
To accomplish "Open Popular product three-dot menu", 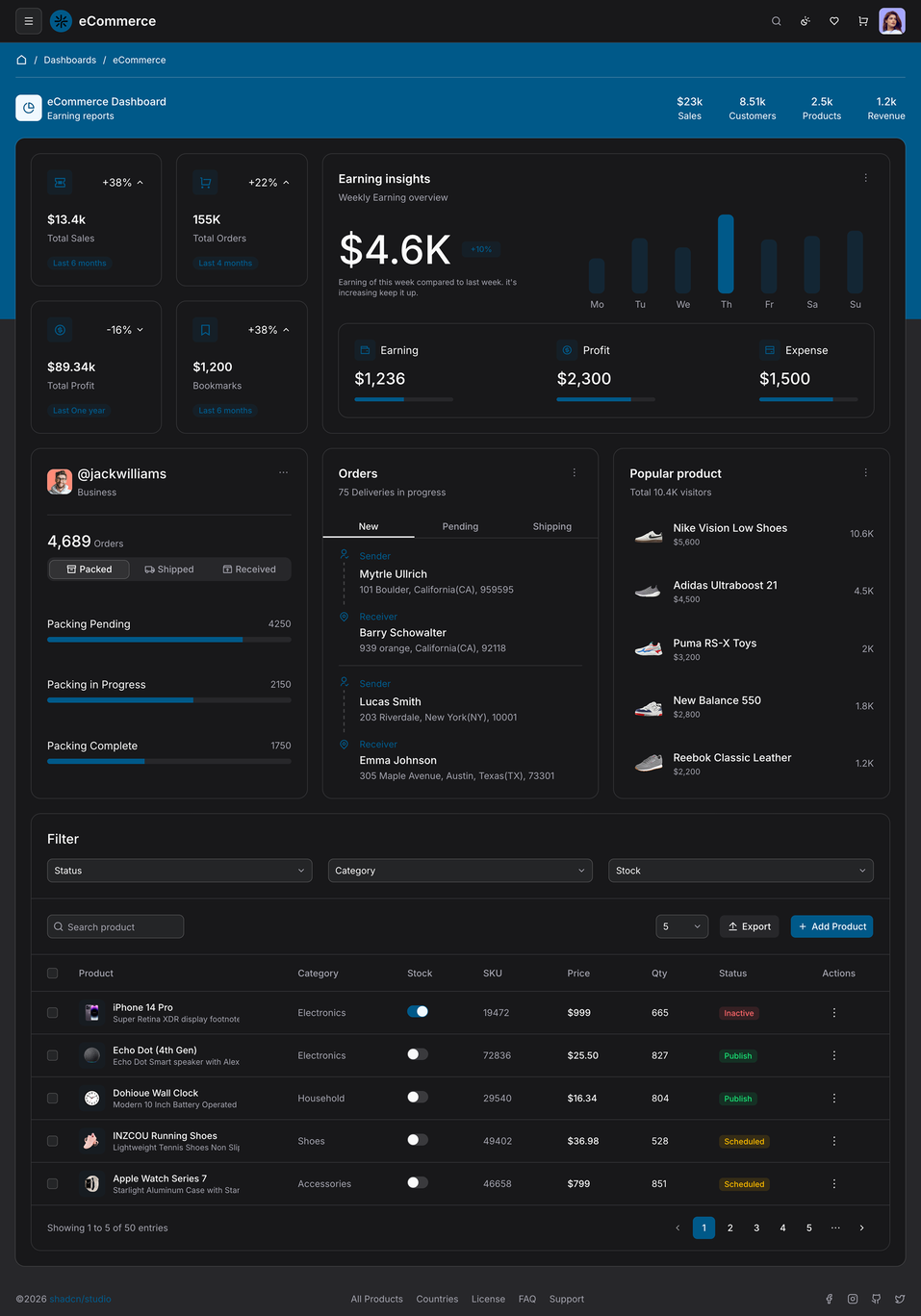I will click(x=866, y=472).
